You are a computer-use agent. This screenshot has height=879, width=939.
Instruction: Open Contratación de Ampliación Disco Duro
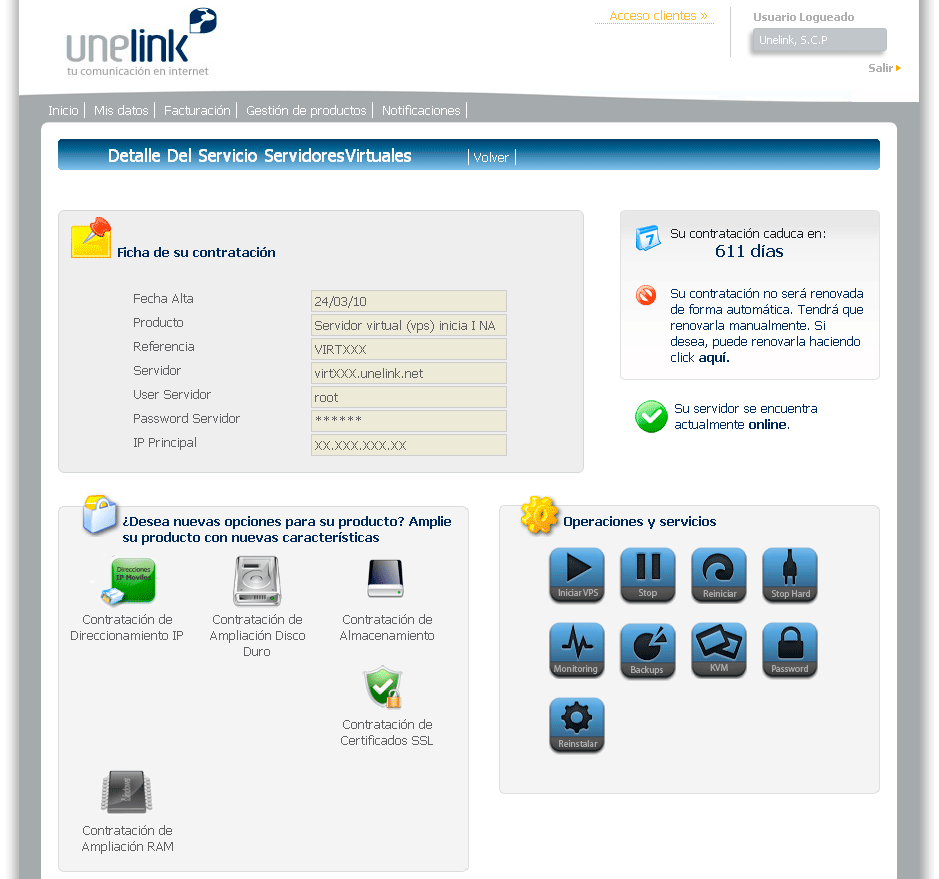(x=257, y=635)
